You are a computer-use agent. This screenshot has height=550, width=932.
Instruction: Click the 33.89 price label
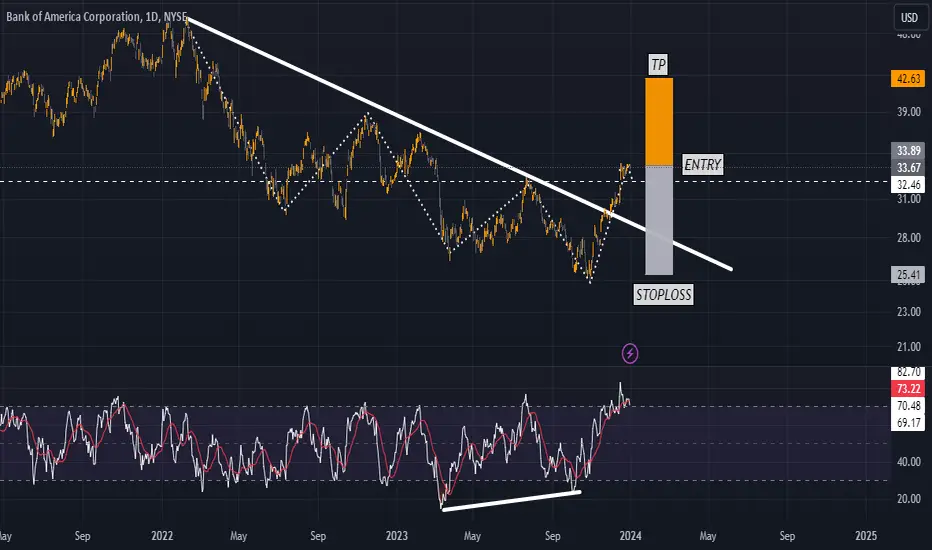908,150
